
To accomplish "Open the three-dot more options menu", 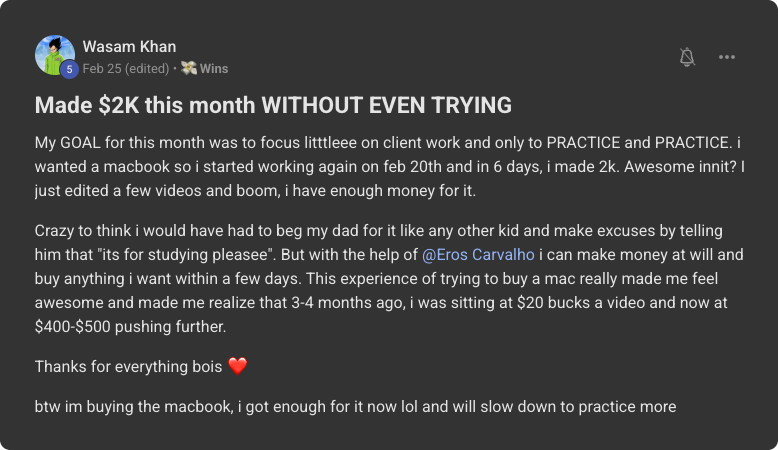I will (x=727, y=57).
